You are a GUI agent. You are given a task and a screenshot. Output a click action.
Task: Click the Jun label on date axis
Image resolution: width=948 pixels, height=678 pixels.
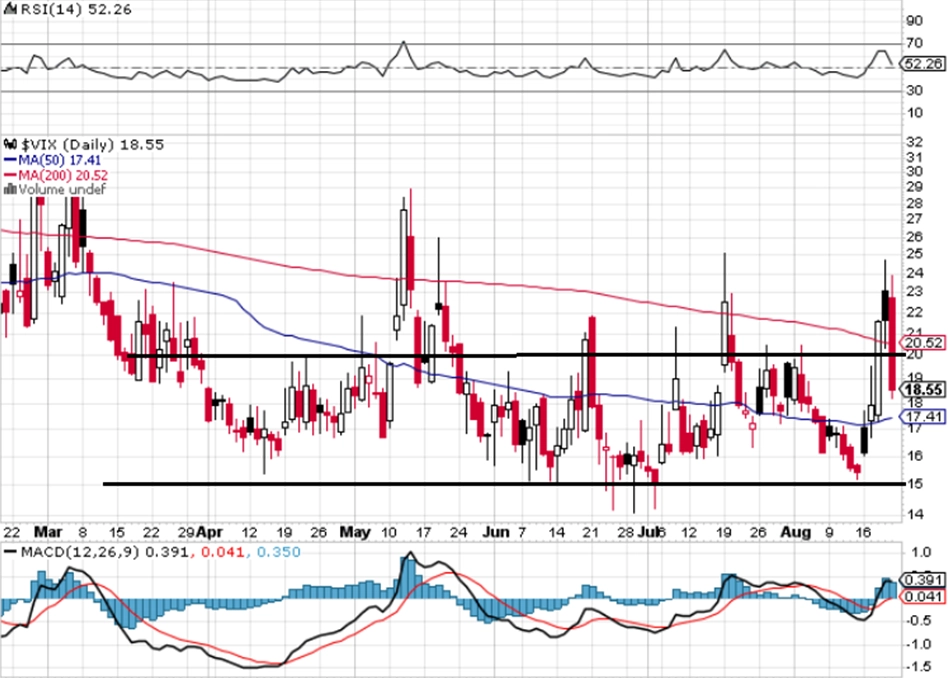click(496, 532)
